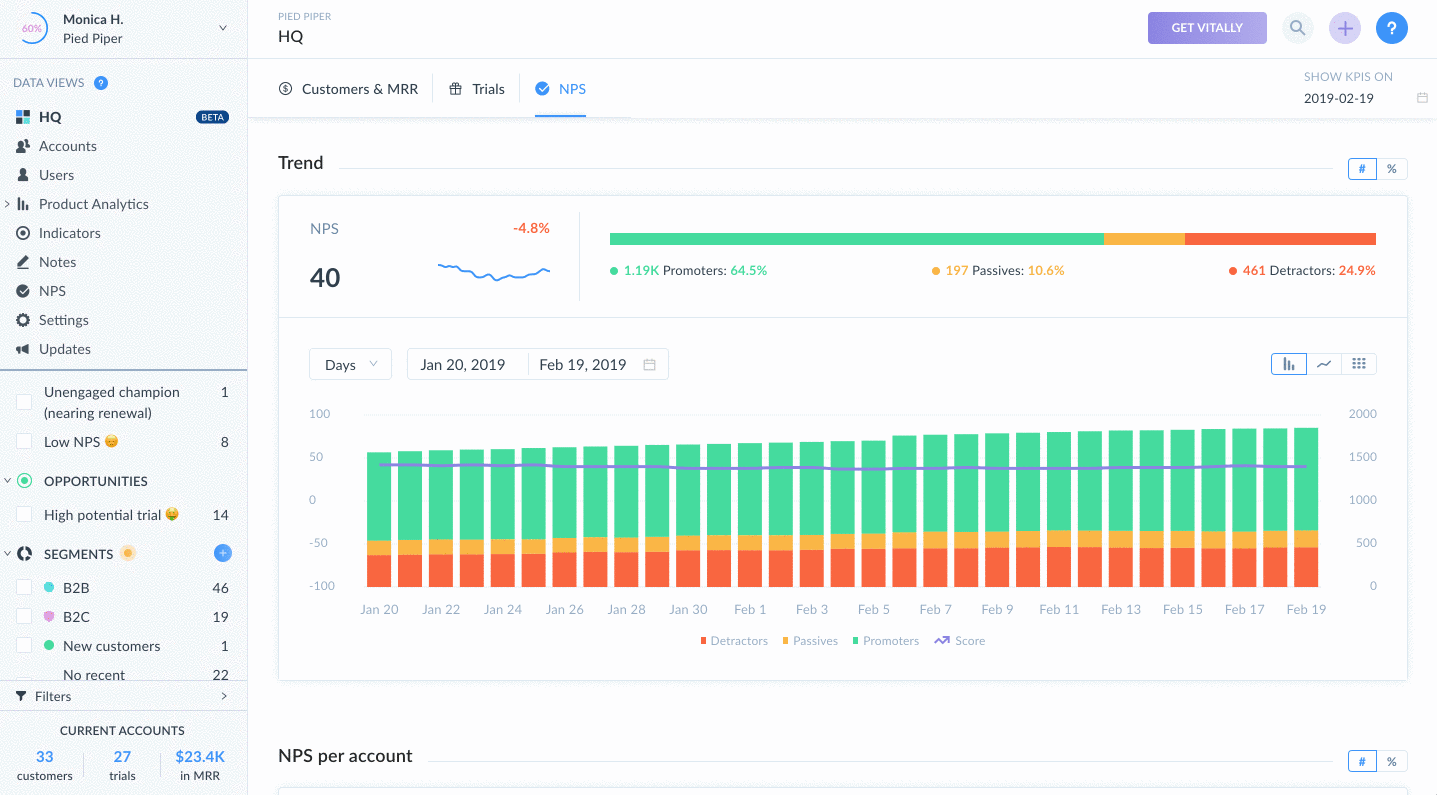Click the calendar icon beside Show KPIs date

pos(1422,98)
